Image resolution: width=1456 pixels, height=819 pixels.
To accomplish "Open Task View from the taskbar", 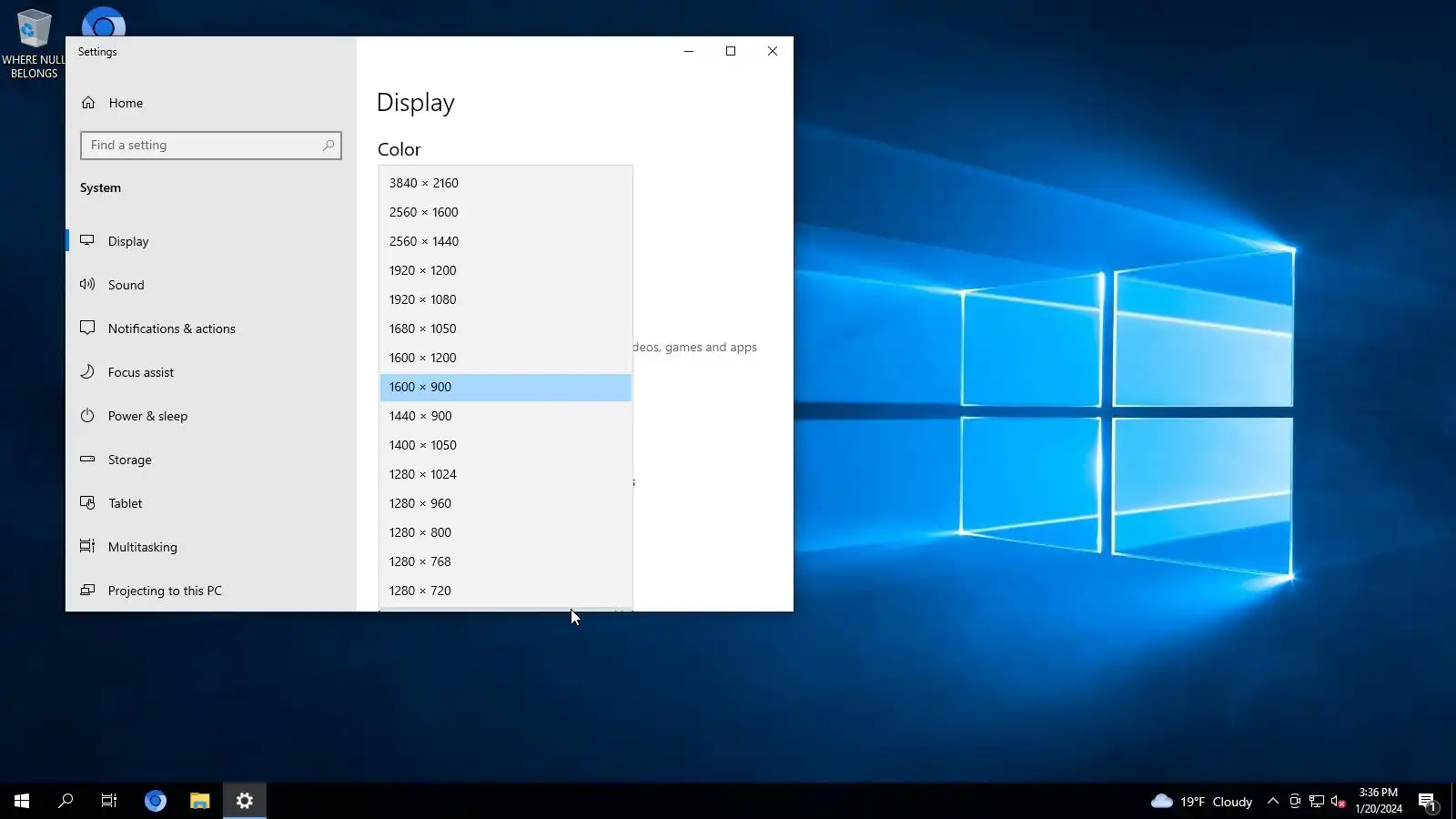I will click(x=109, y=801).
